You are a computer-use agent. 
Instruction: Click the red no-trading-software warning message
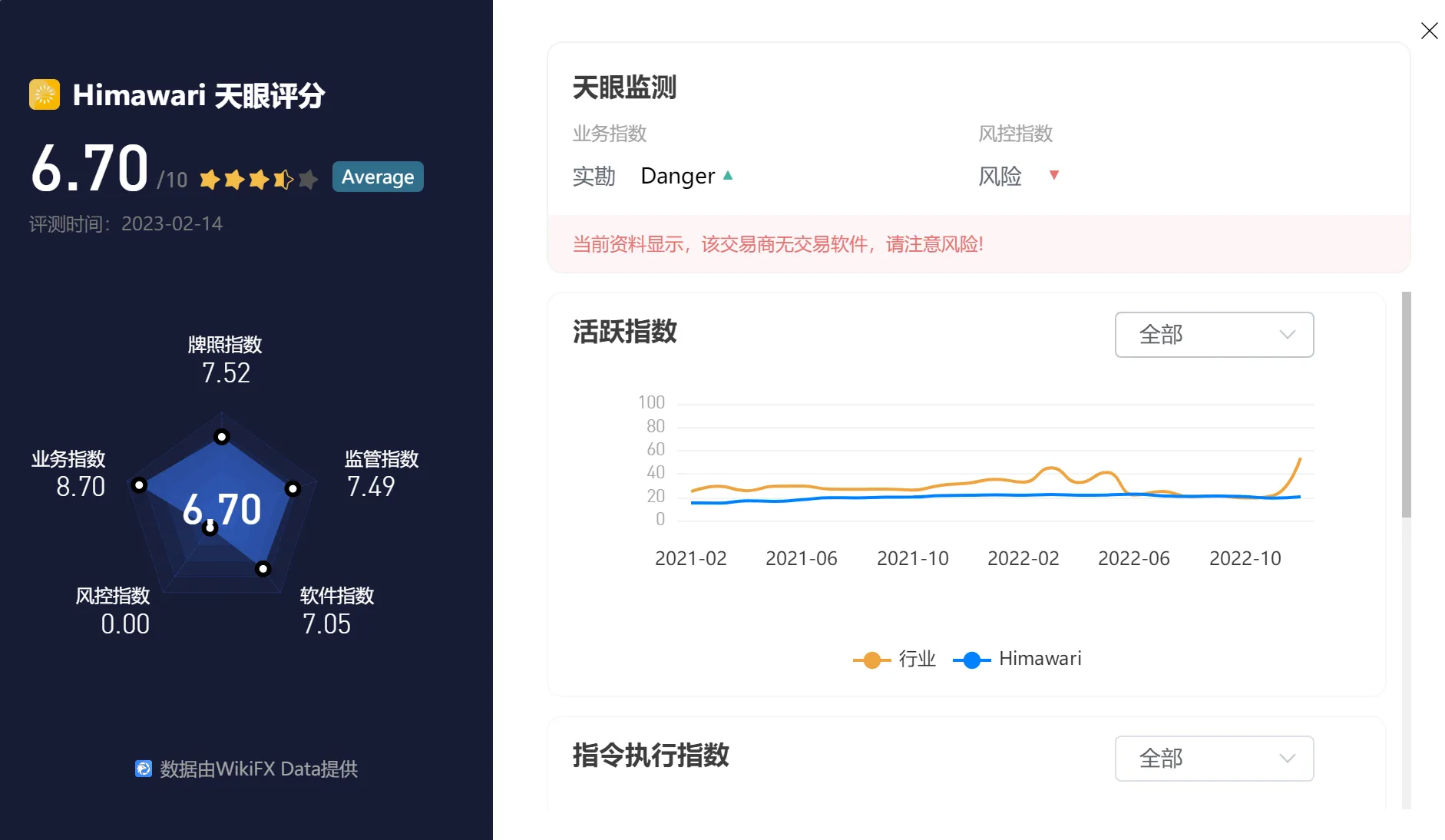pyautogui.click(x=778, y=244)
